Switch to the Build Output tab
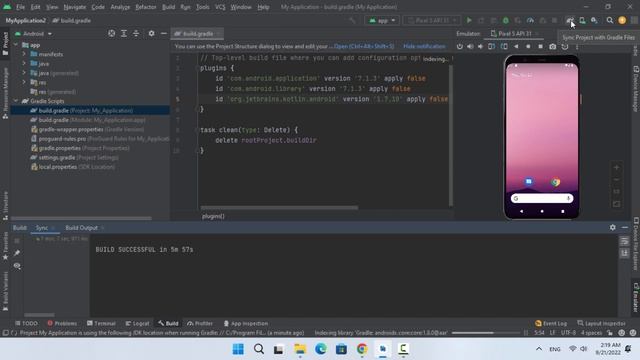The width and height of the screenshot is (640, 360). coord(82,228)
